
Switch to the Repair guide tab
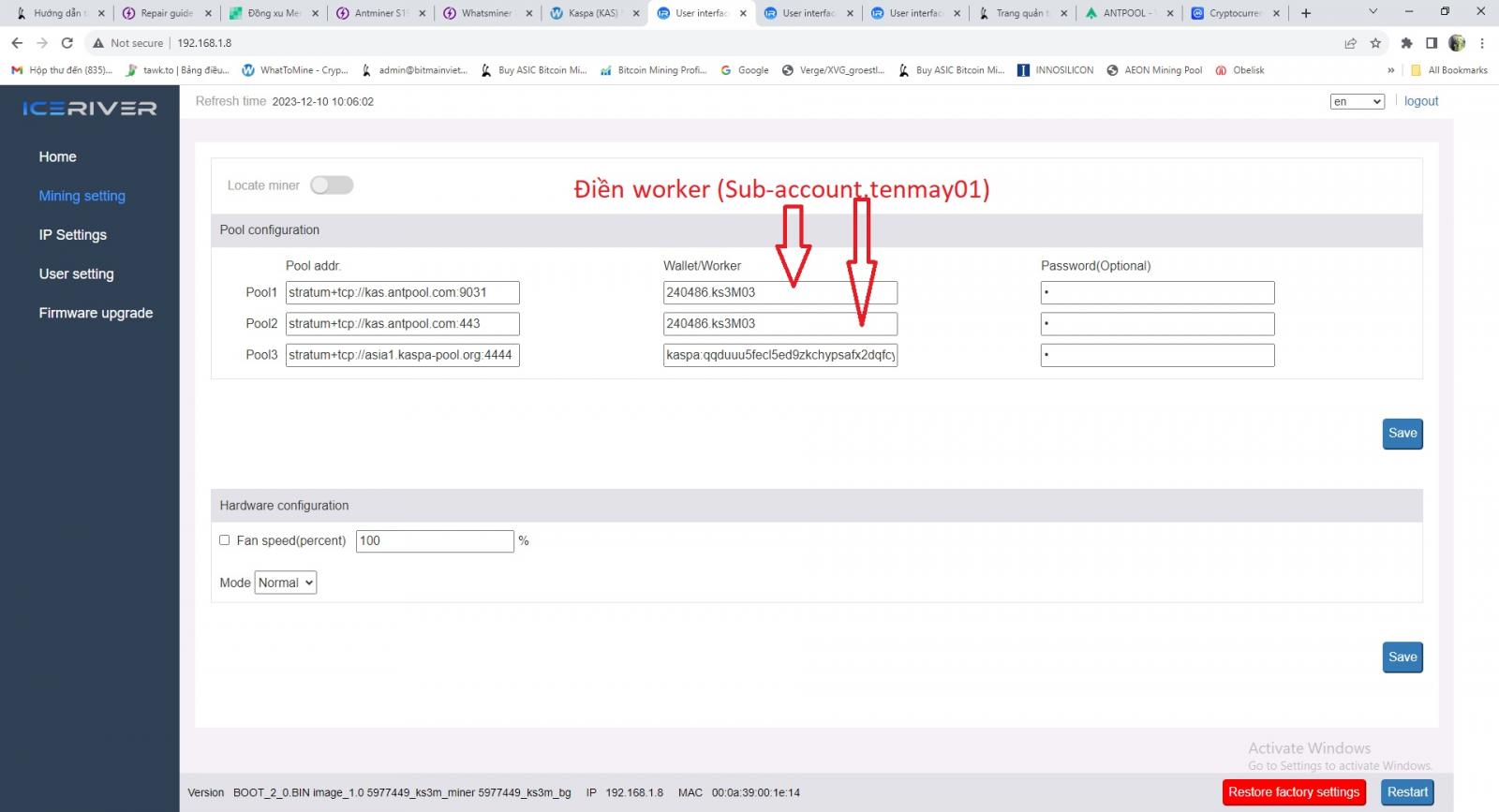click(165, 13)
